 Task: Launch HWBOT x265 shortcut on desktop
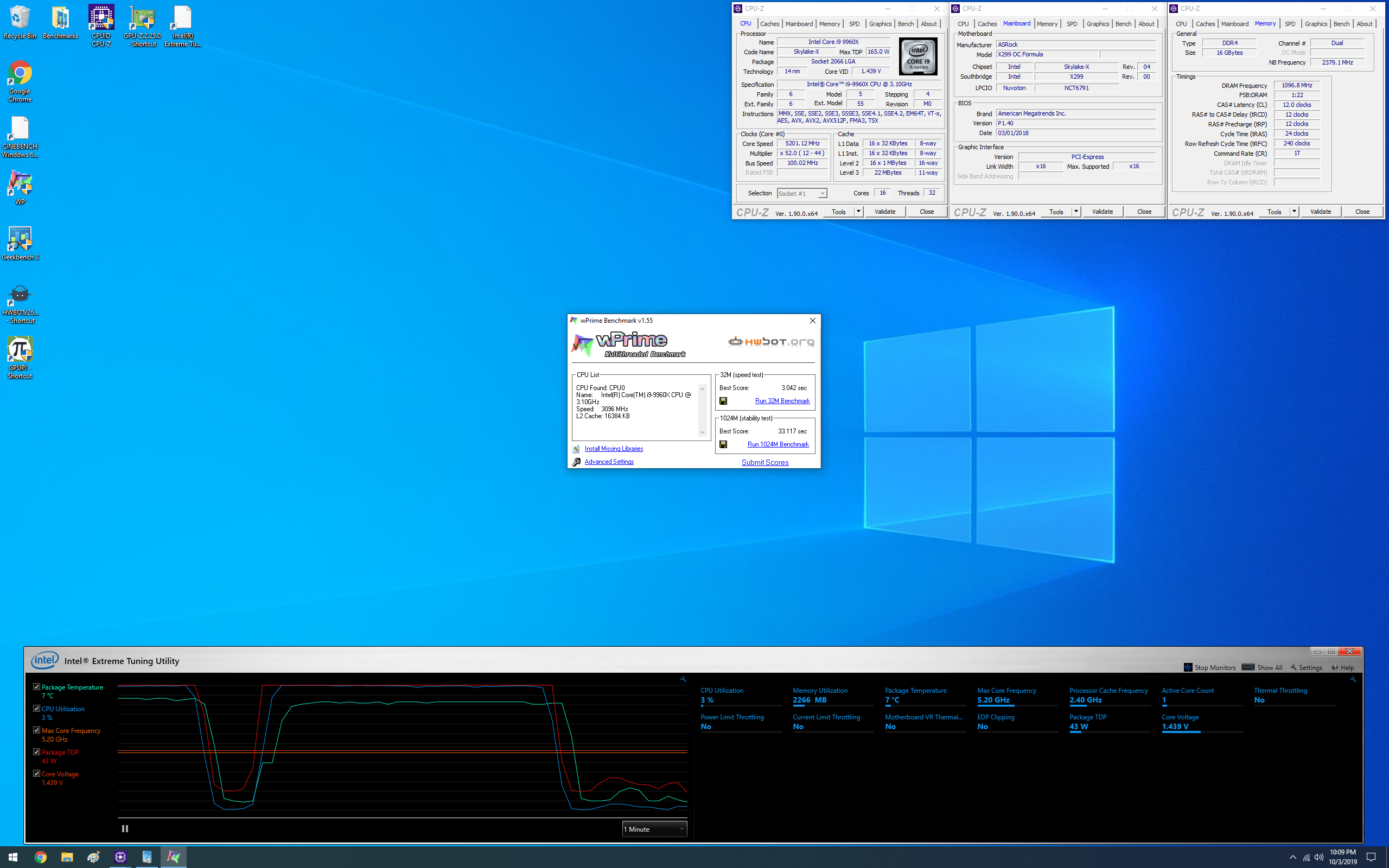coord(20,303)
